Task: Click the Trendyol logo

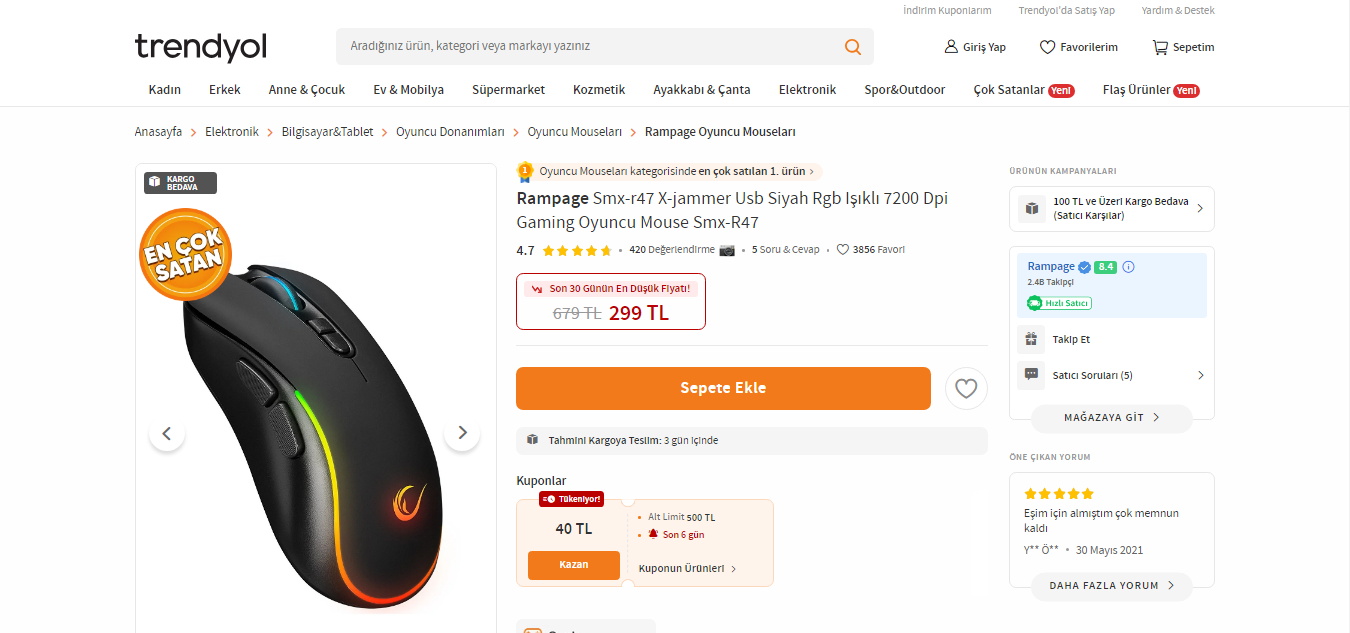Action: [200, 47]
